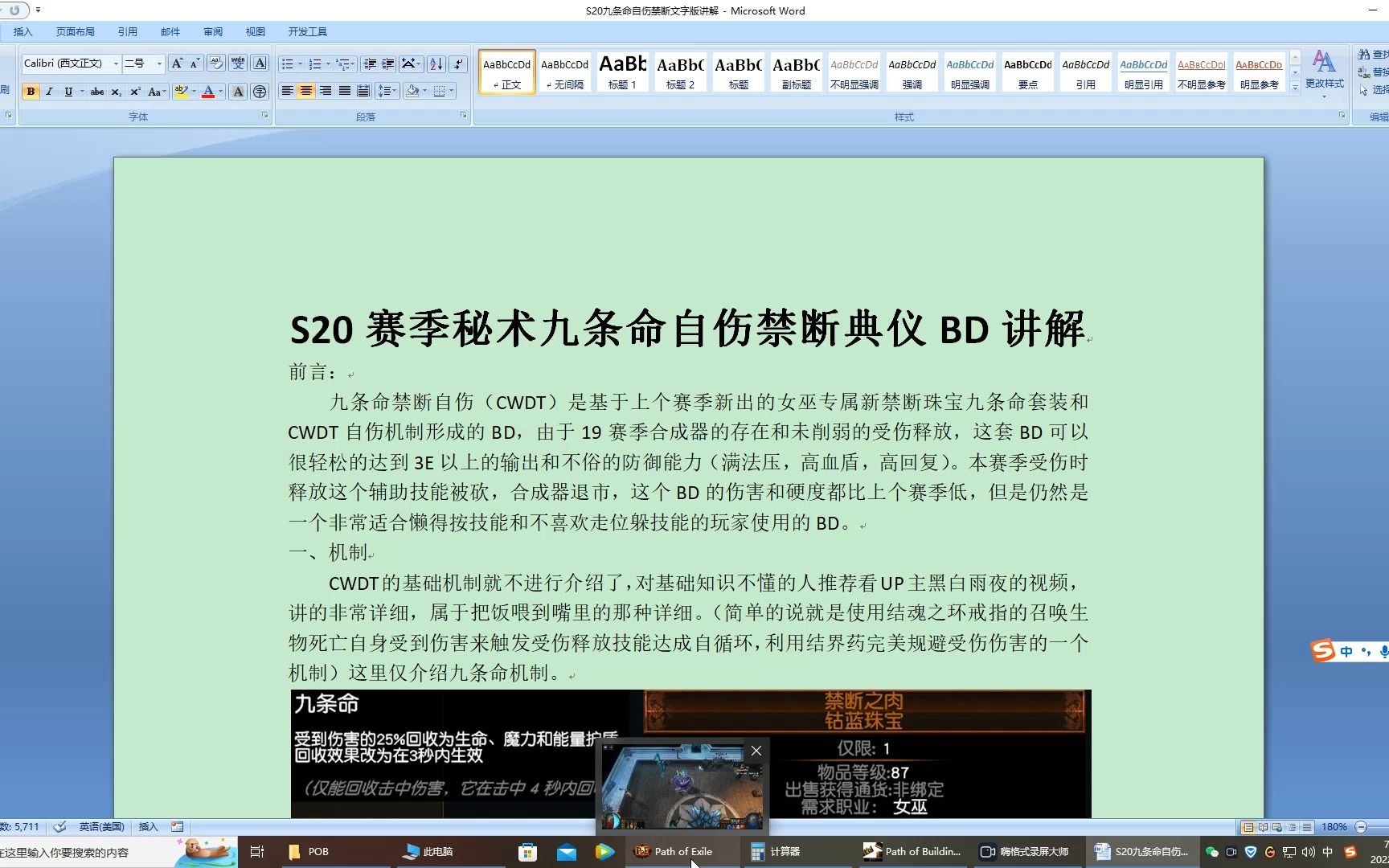Screen dimensions: 1389x868
Task: Switch to the 引用 tab
Action: point(128,31)
